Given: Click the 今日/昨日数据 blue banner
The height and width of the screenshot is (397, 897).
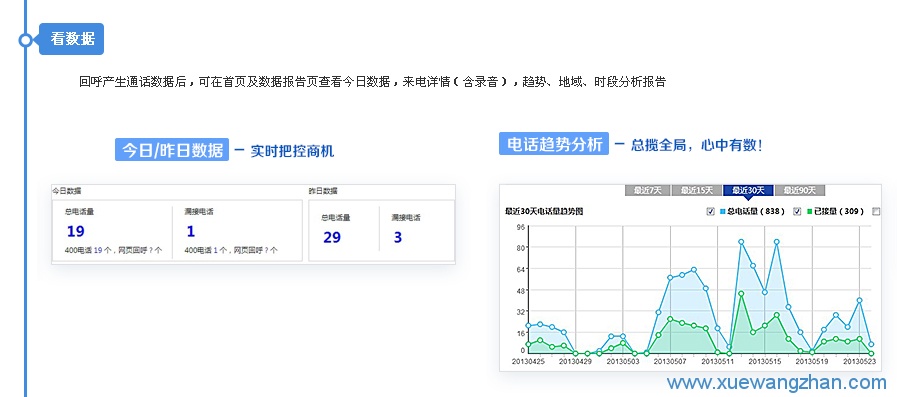Looking at the screenshot, I should 172,149.
